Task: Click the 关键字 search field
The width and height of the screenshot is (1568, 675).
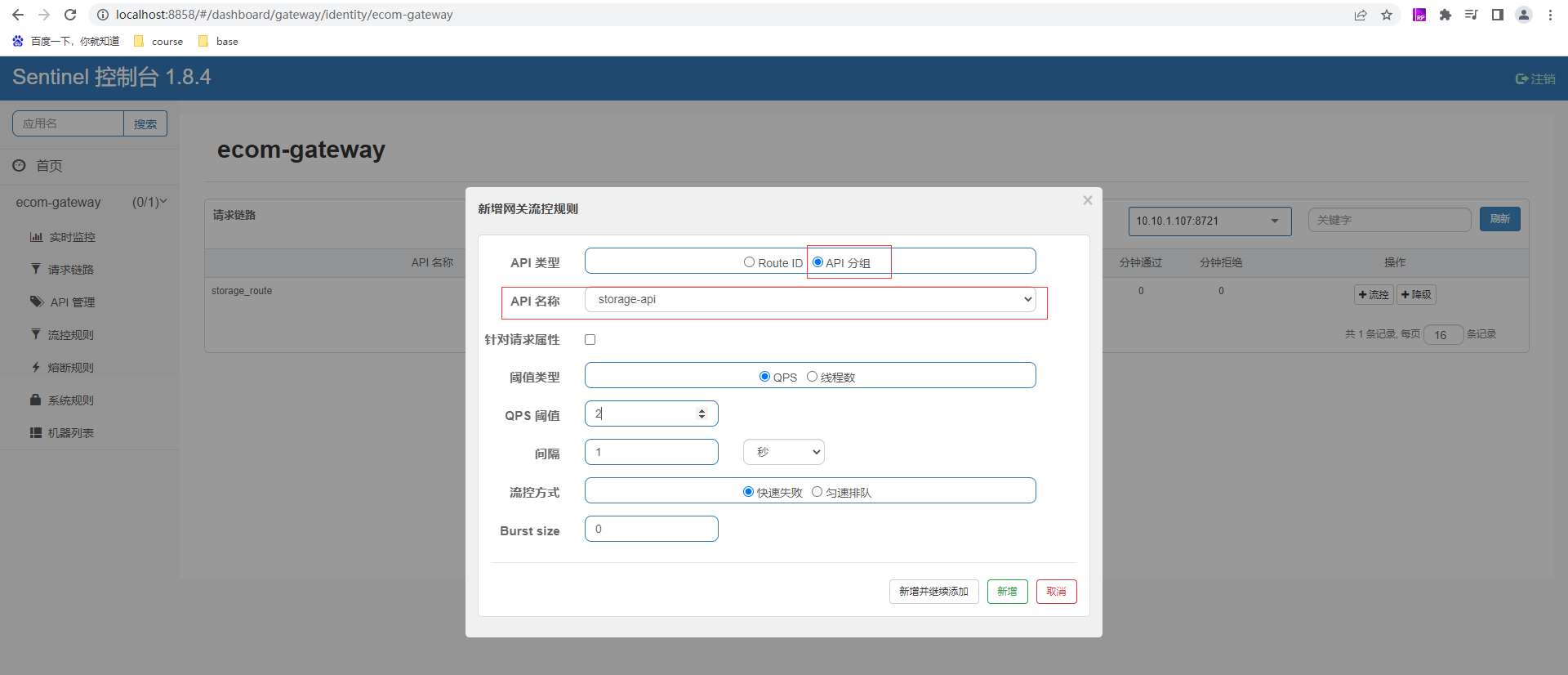Action: click(1389, 220)
